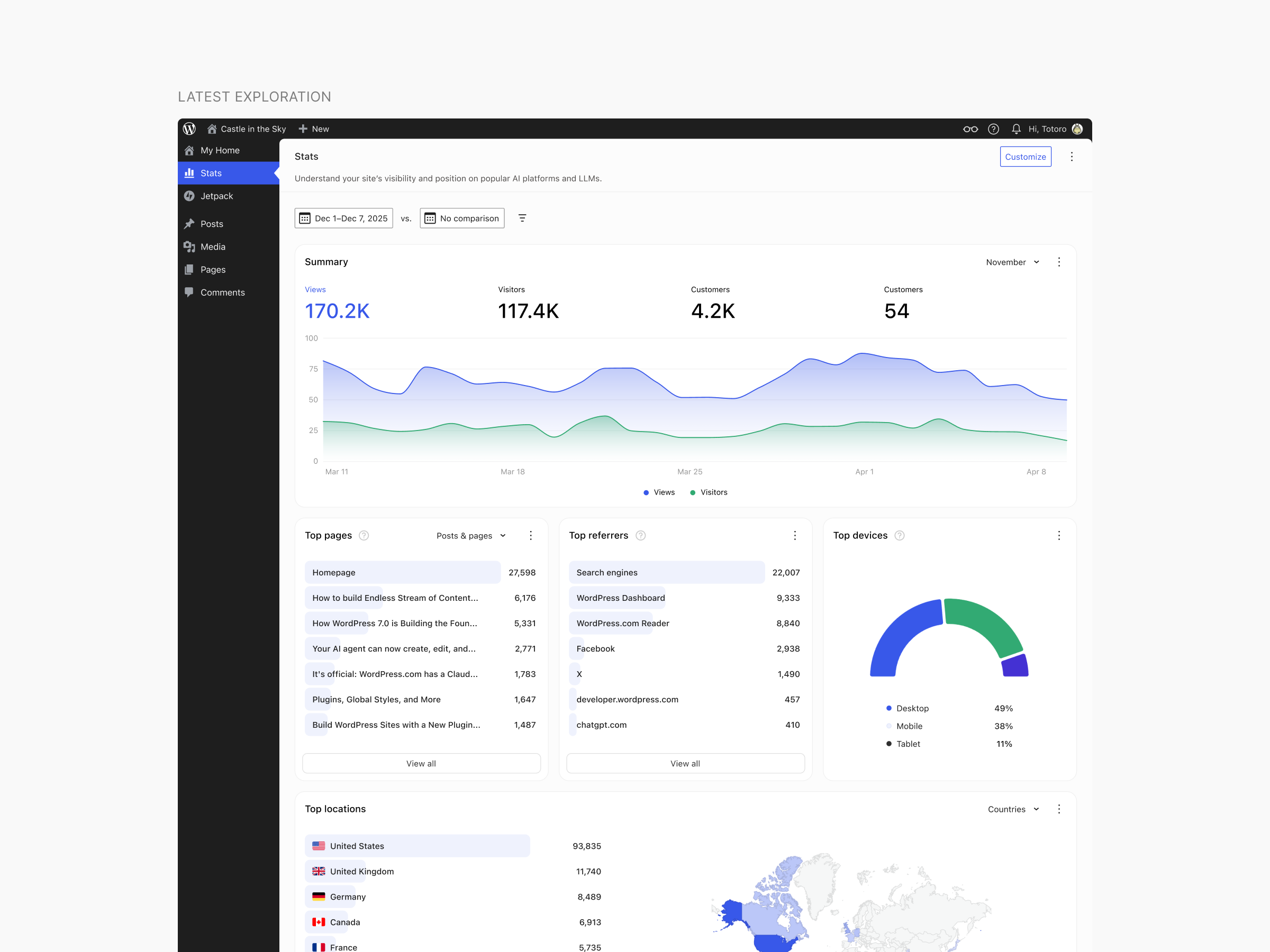Click the help question mark icon in top bar
Viewport: 1270px width, 952px height.
pos(993,129)
